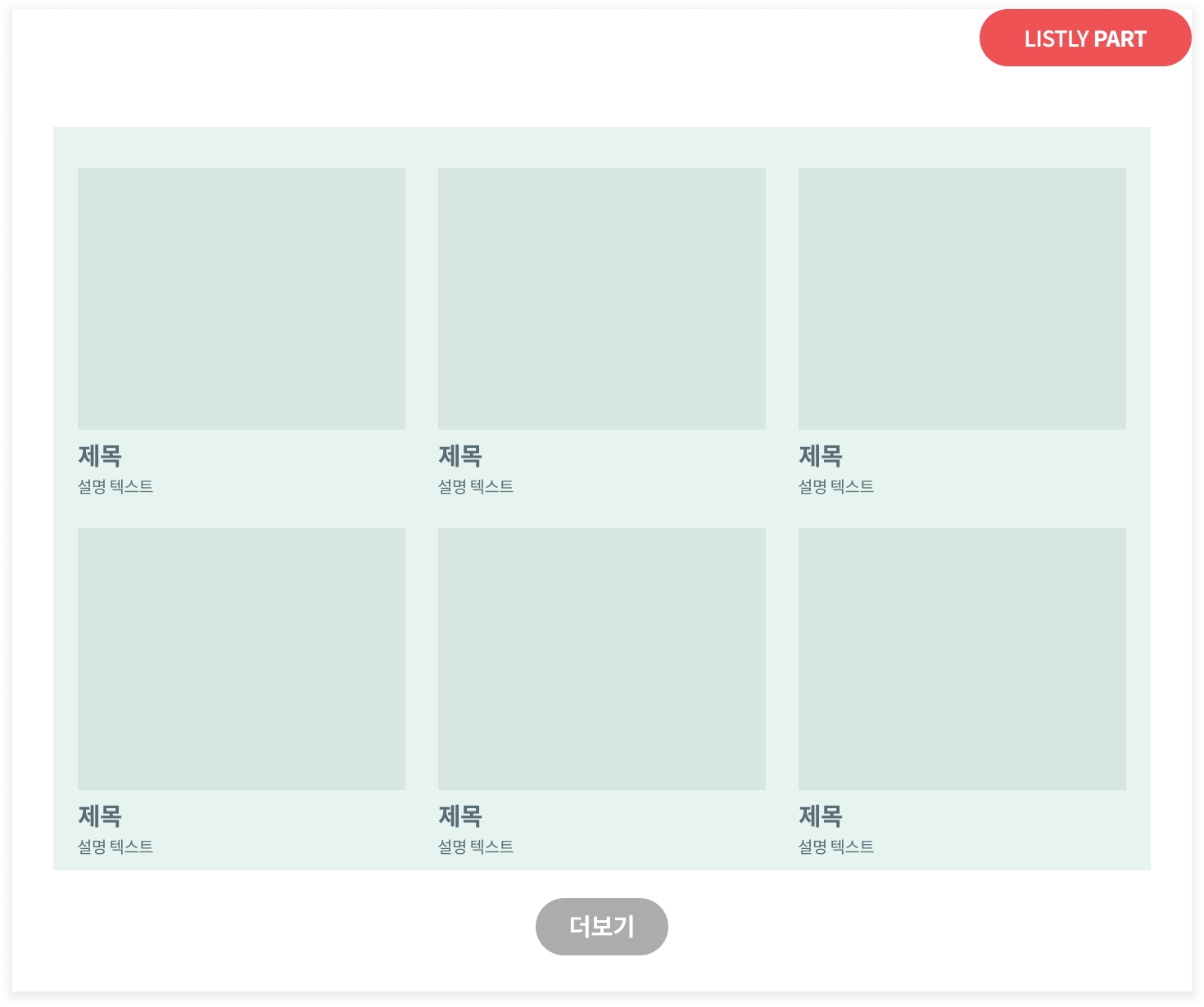Open the second card's image thumbnail
The image size is (1204, 1007).
click(602, 299)
